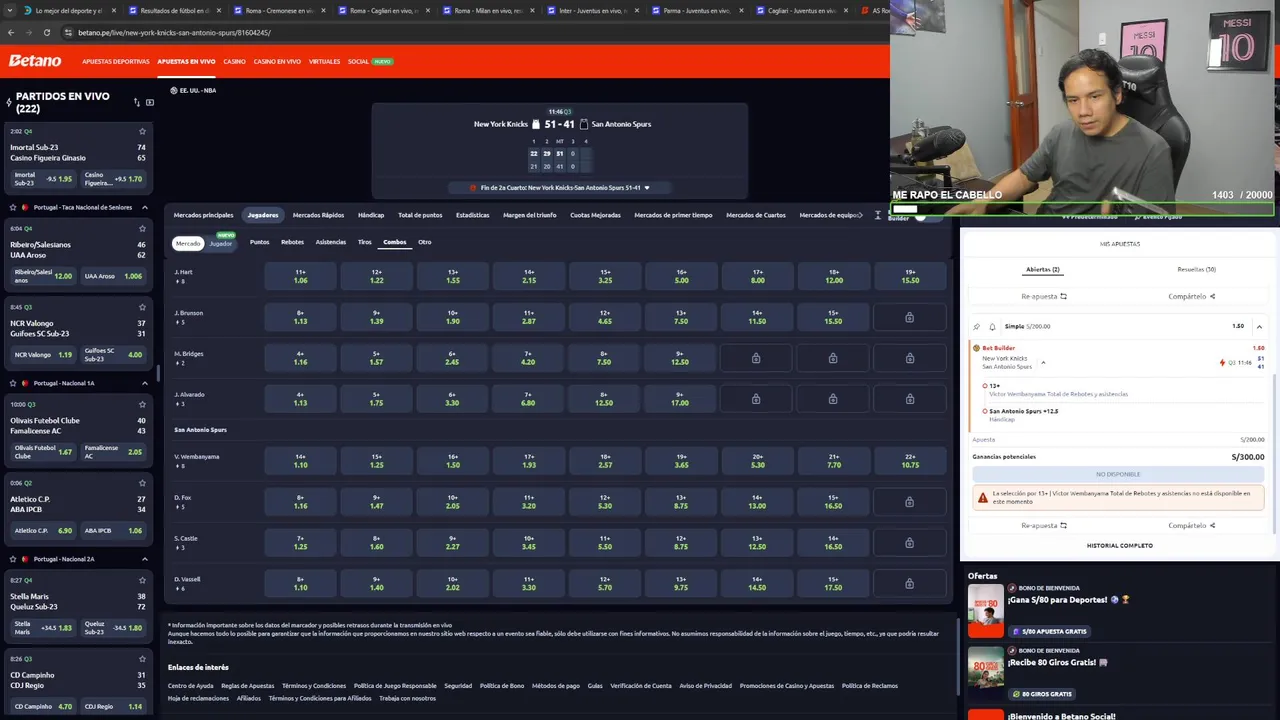
Task: Click the collapse markets icon beside Bet Builder toggle
Action: (x=877, y=215)
